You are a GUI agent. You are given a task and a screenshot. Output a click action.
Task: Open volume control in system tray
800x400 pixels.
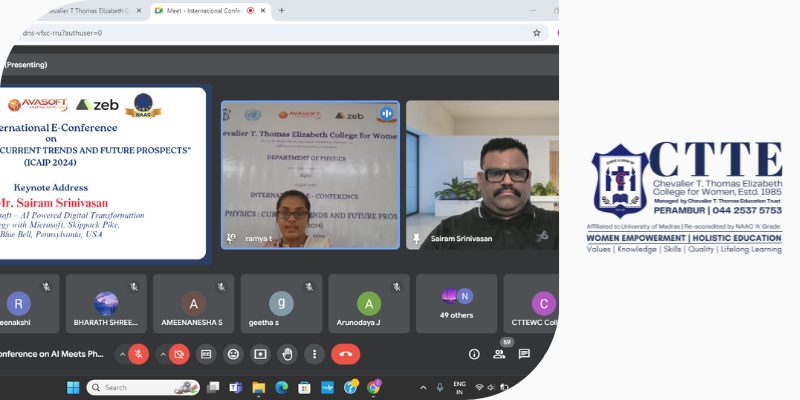[x=491, y=388]
